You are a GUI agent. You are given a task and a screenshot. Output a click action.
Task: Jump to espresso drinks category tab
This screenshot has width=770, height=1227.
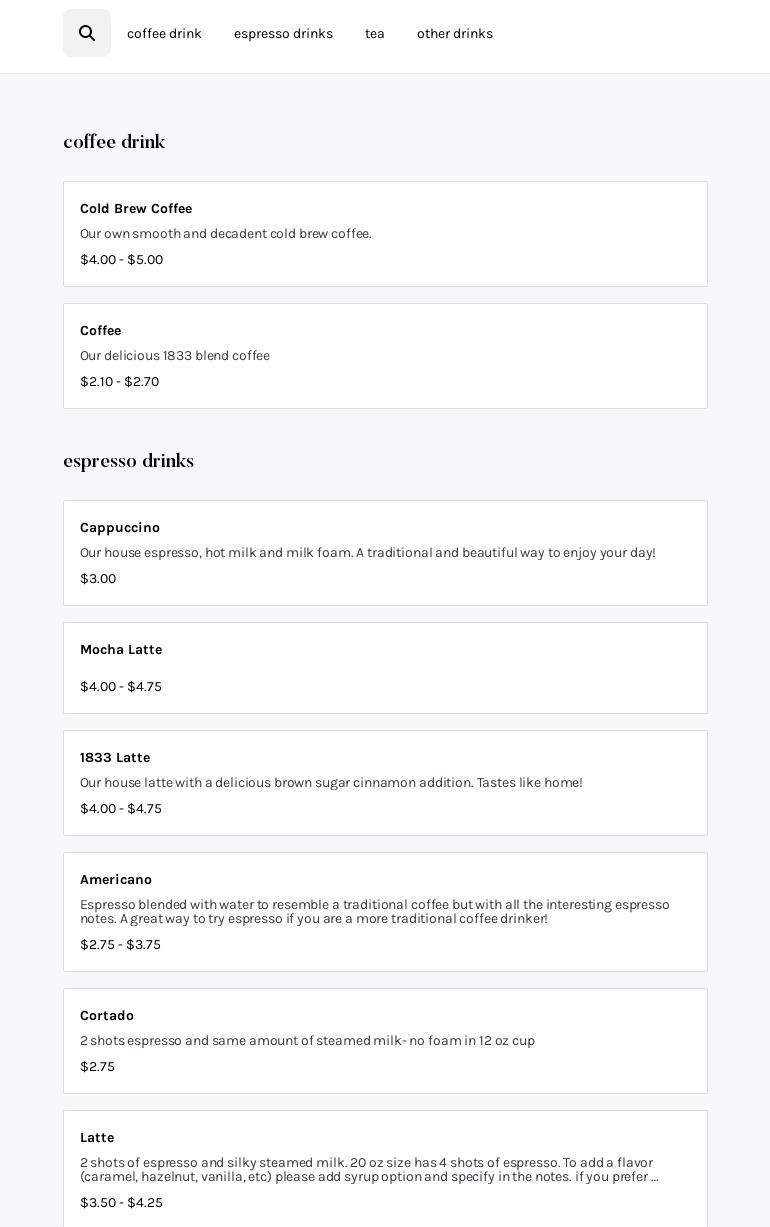[283, 34]
